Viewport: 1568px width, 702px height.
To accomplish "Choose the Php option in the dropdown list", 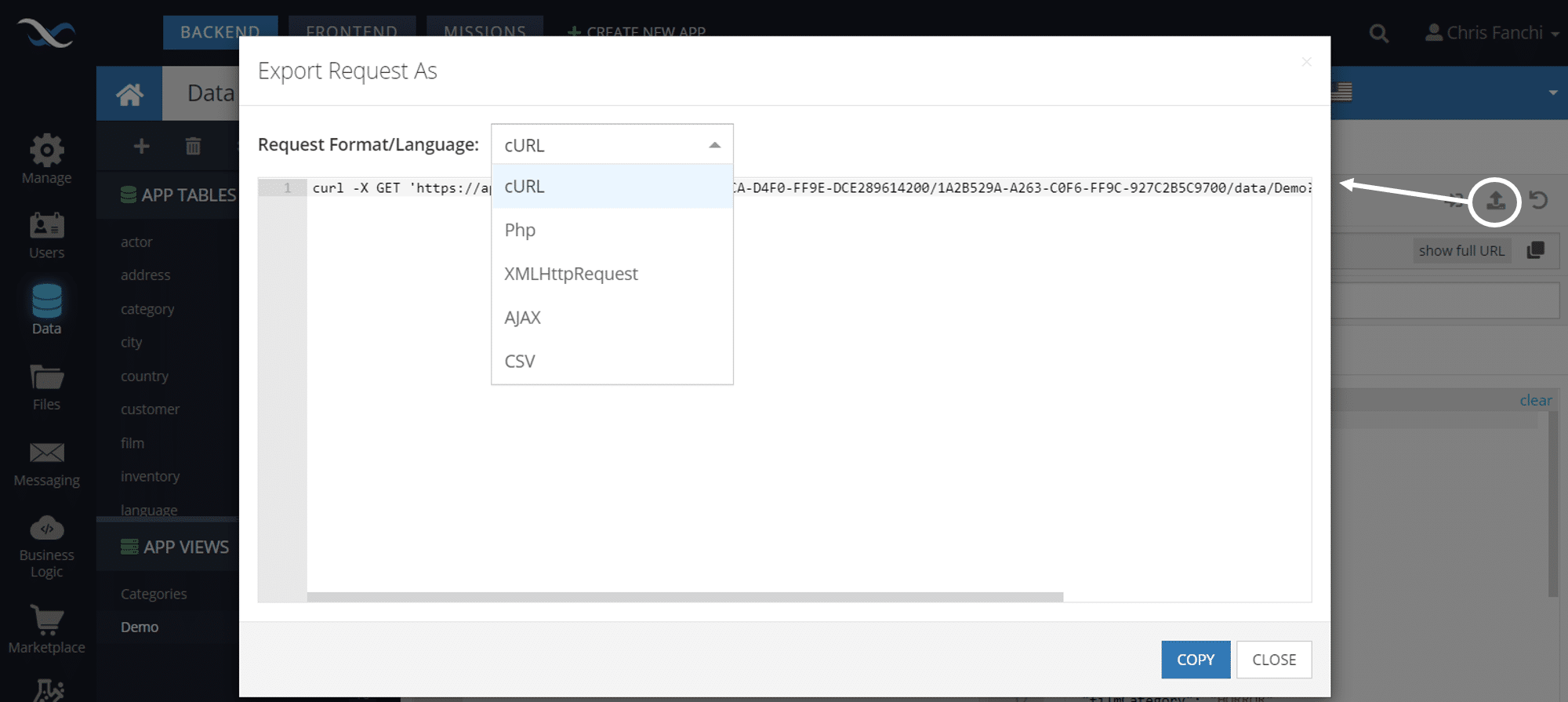I will pos(612,230).
